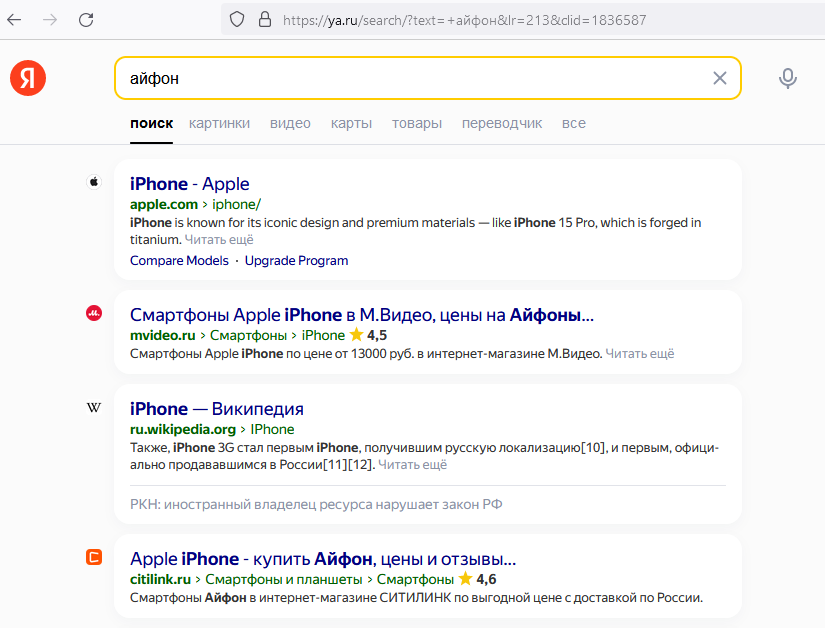Click the ru.wikipedia.org domain link
Image resolution: width=825 pixels, height=628 pixels.
tap(183, 429)
